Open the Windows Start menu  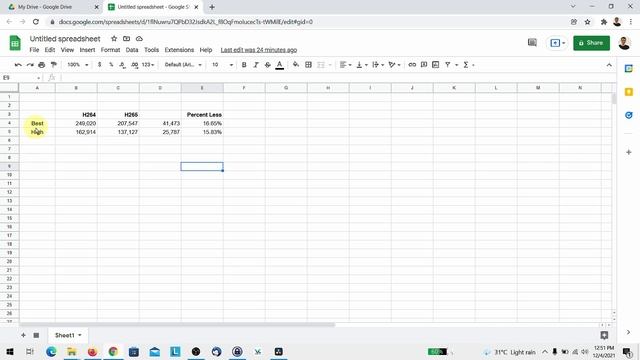10,352
